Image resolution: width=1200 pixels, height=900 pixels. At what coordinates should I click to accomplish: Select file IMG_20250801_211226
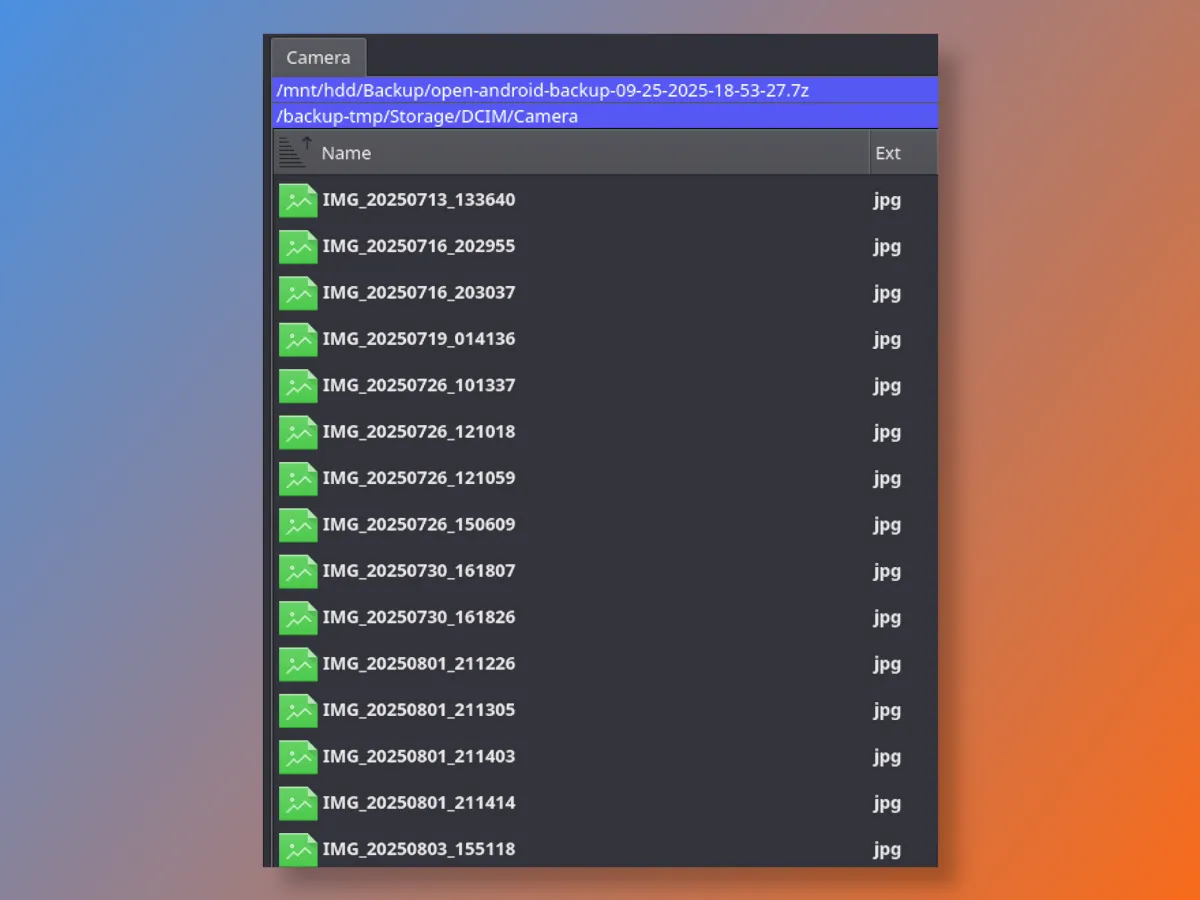(x=418, y=663)
